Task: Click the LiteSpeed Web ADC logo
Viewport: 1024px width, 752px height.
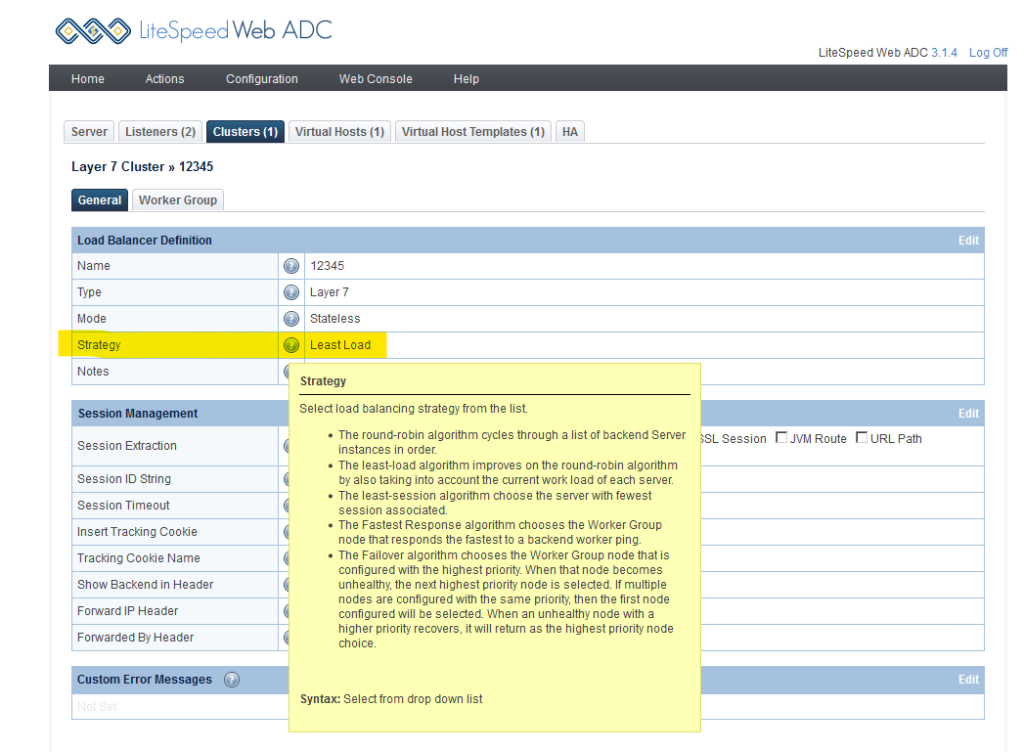Action: coord(194,31)
